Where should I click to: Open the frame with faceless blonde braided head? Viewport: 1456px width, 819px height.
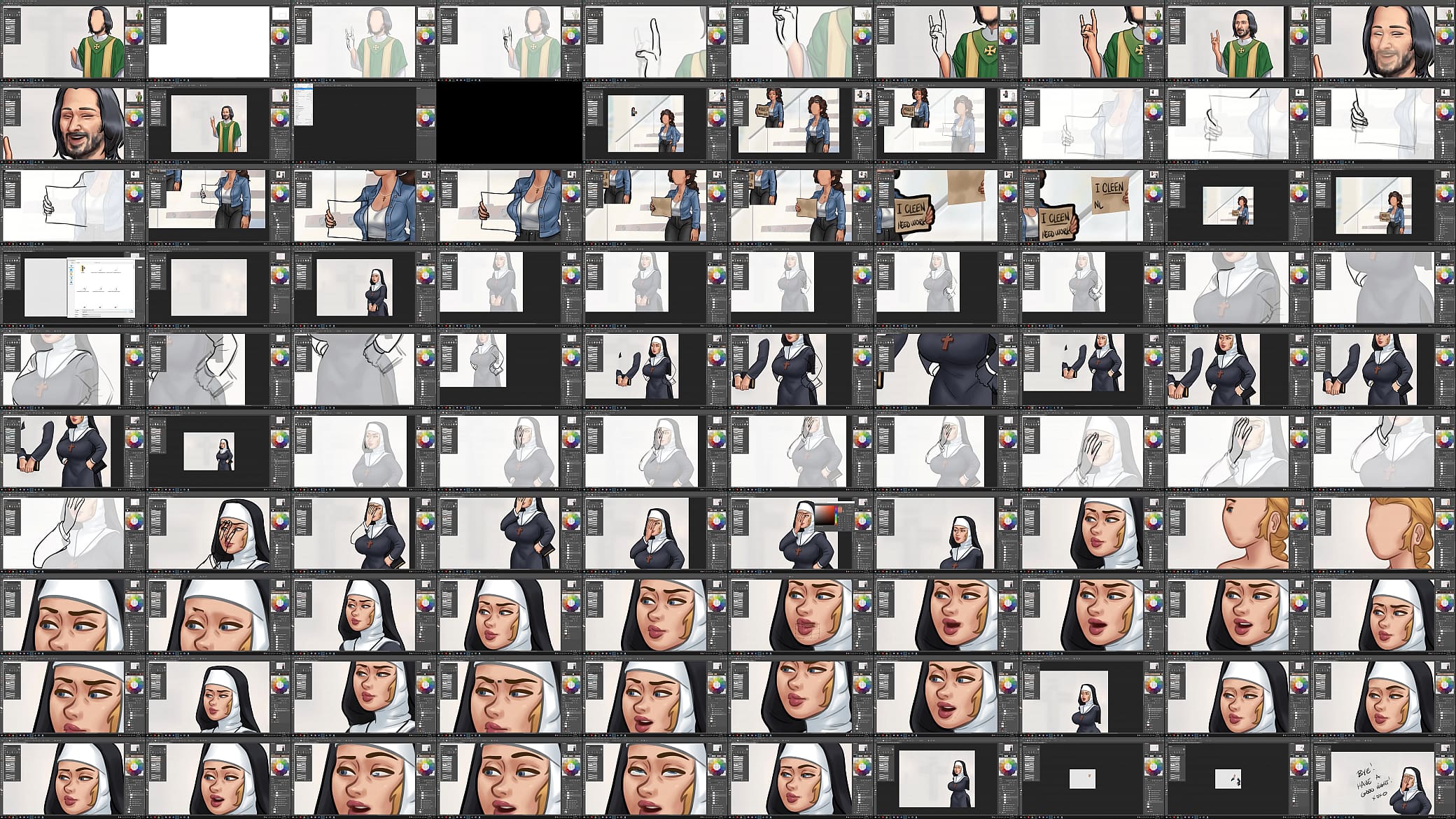1382,532
